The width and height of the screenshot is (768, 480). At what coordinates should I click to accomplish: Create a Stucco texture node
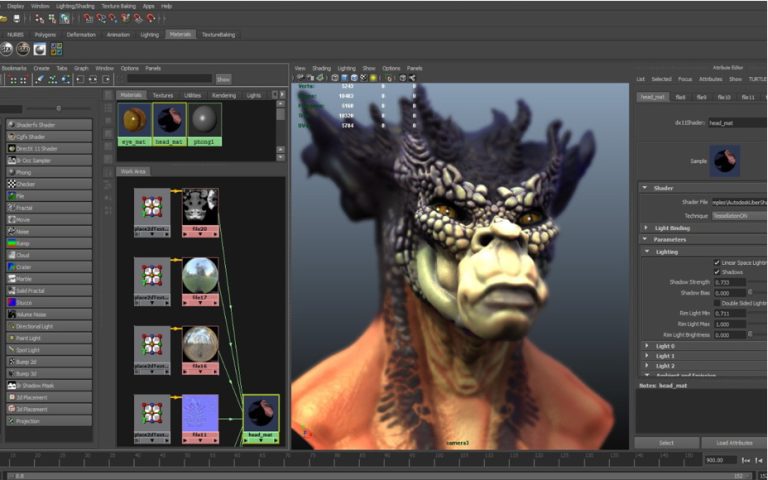(49, 302)
